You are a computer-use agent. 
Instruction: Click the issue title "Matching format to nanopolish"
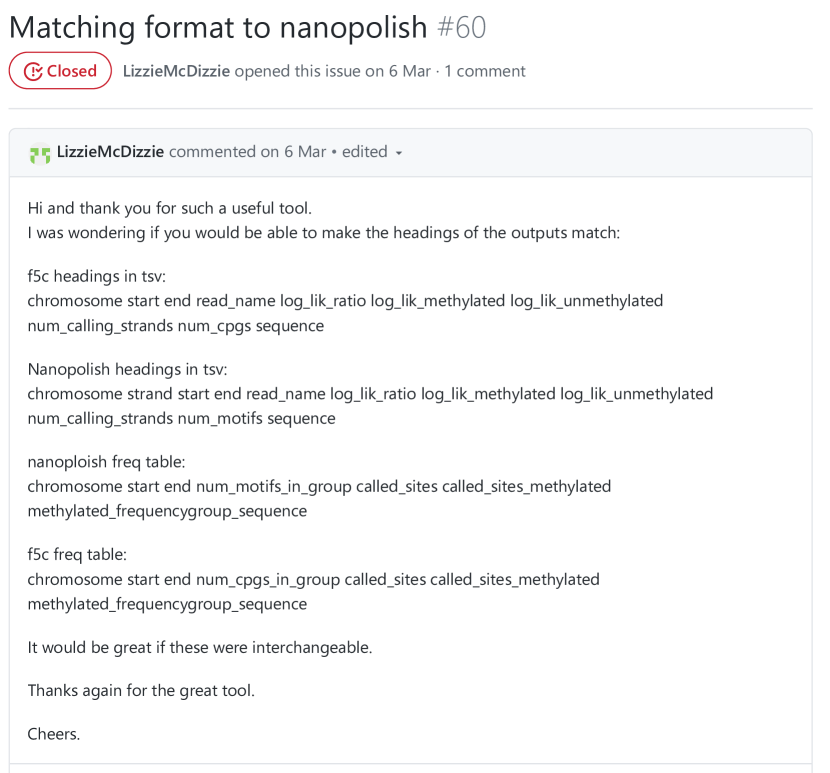(218, 27)
